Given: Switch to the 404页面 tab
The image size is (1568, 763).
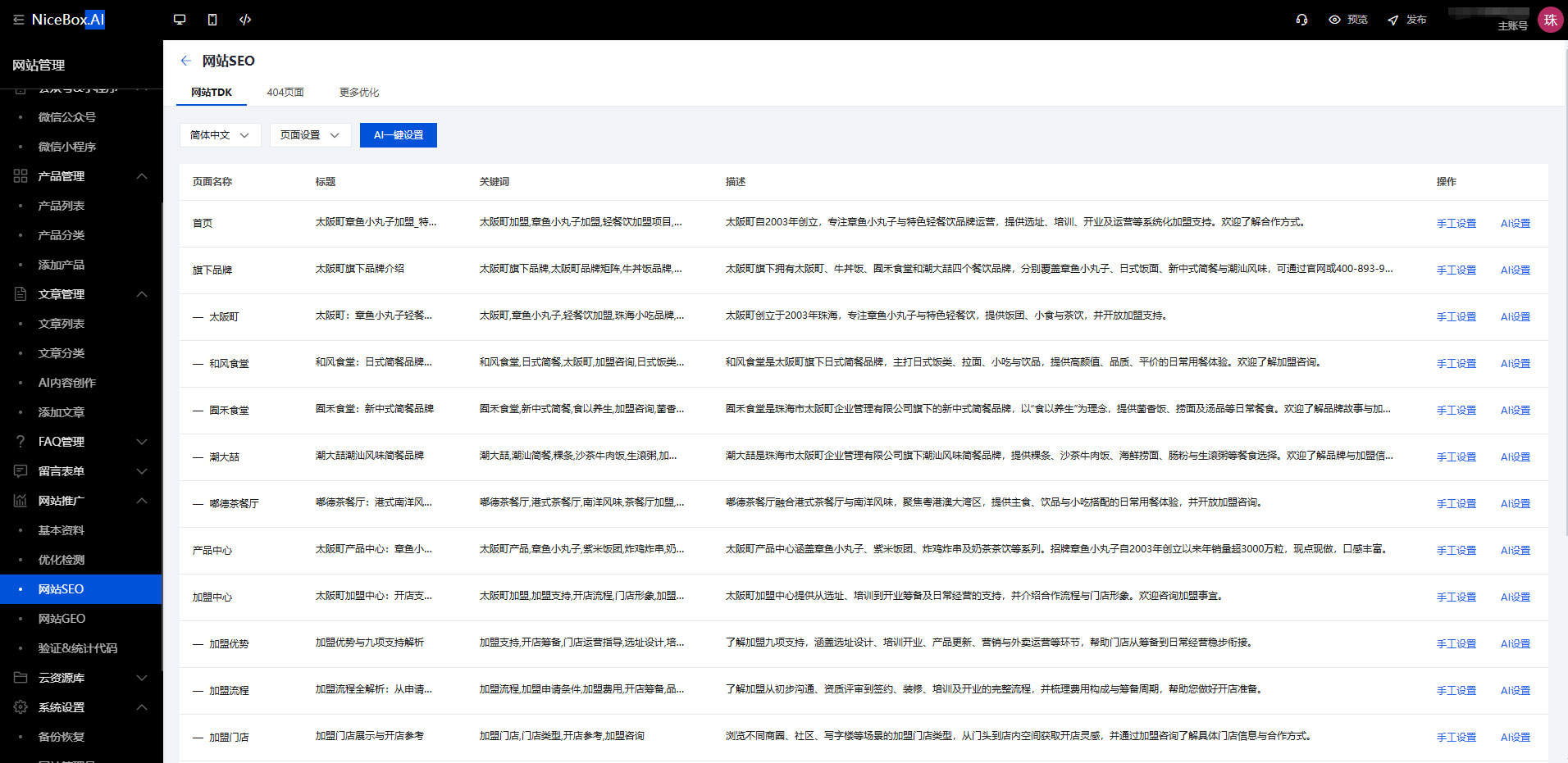Looking at the screenshot, I should [285, 93].
